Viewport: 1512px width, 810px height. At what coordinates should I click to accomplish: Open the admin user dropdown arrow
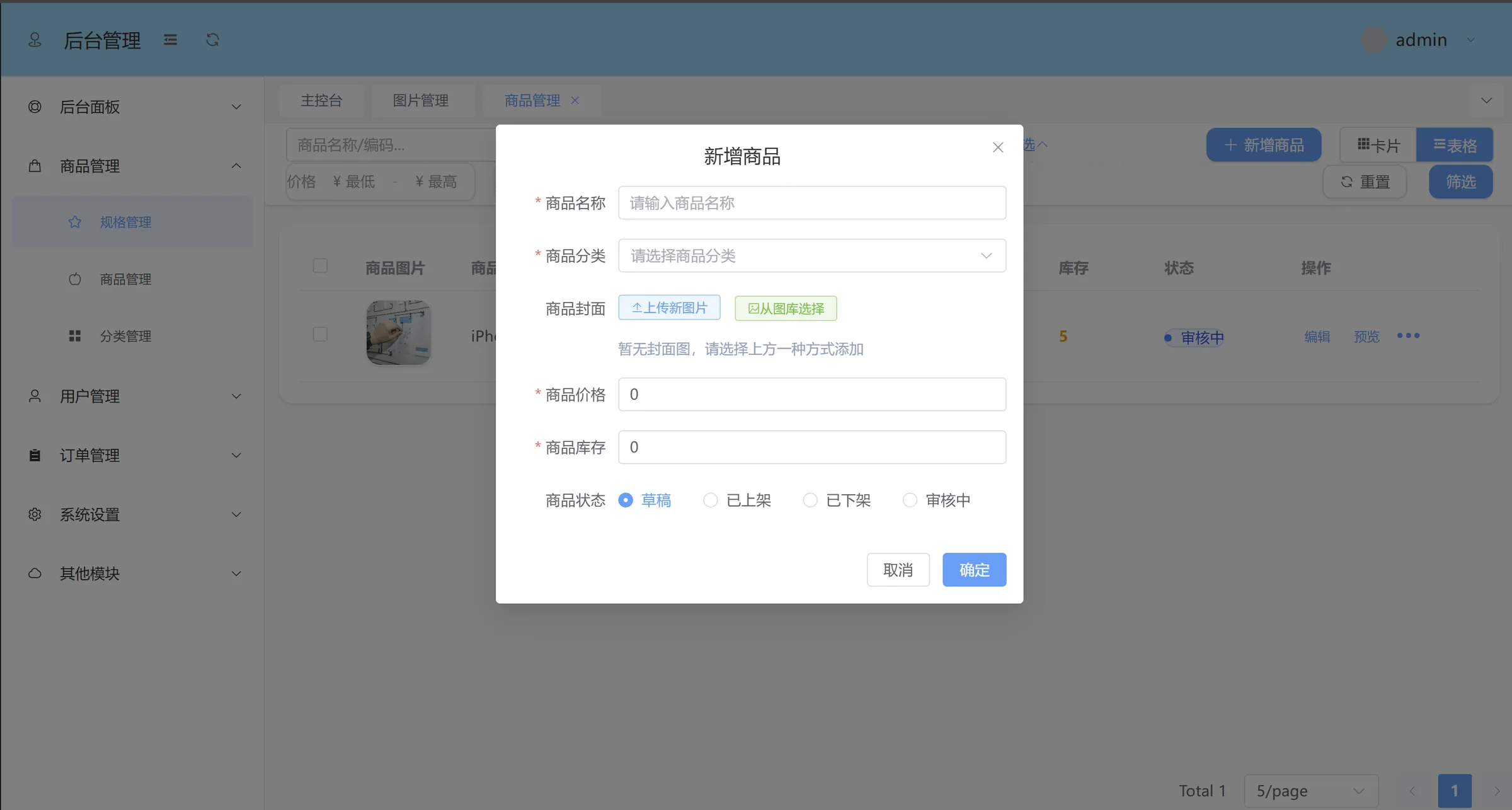pyautogui.click(x=1471, y=40)
